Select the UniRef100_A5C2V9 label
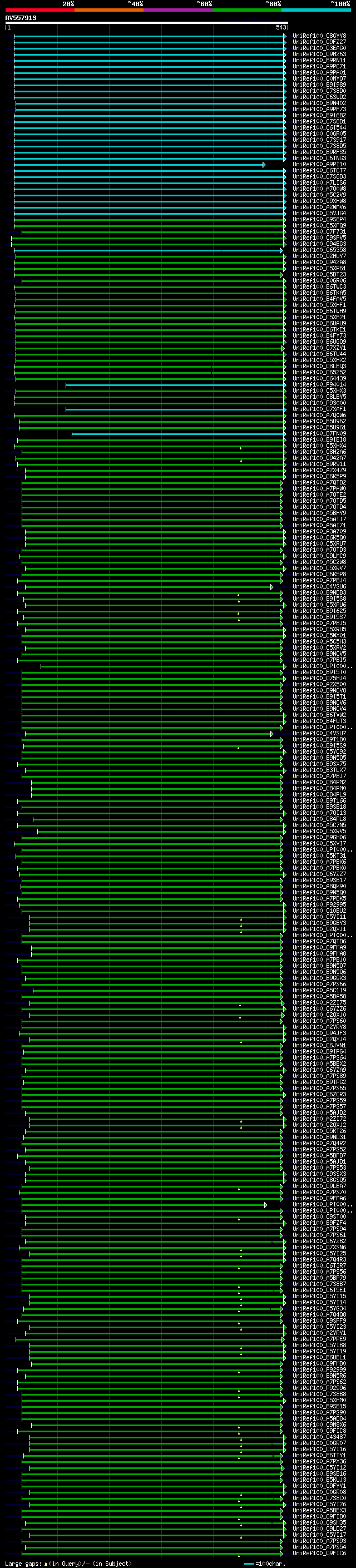 [x=319, y=195]
